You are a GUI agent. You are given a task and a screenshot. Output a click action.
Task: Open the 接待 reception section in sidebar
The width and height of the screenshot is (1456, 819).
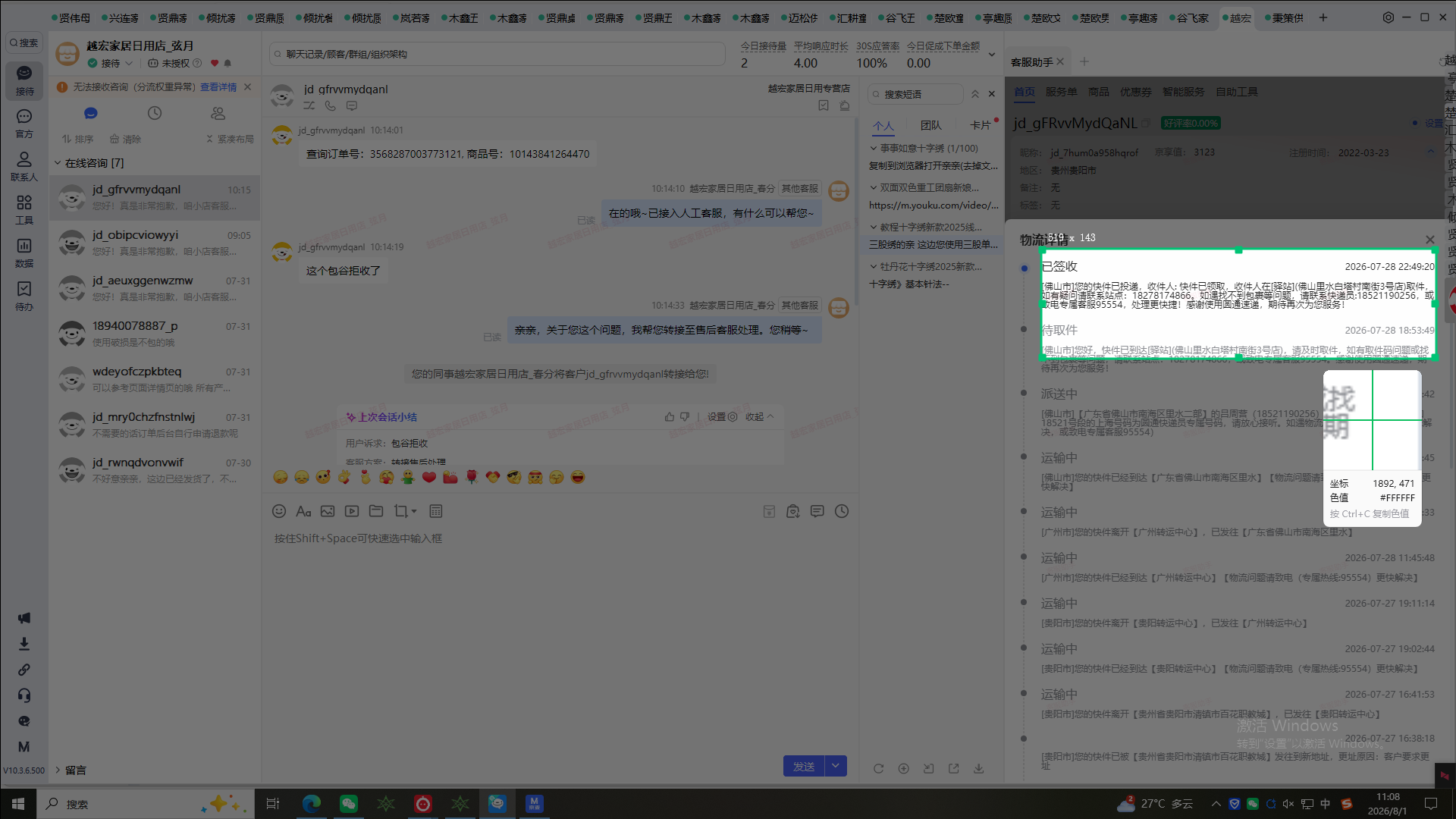point(24,80)
